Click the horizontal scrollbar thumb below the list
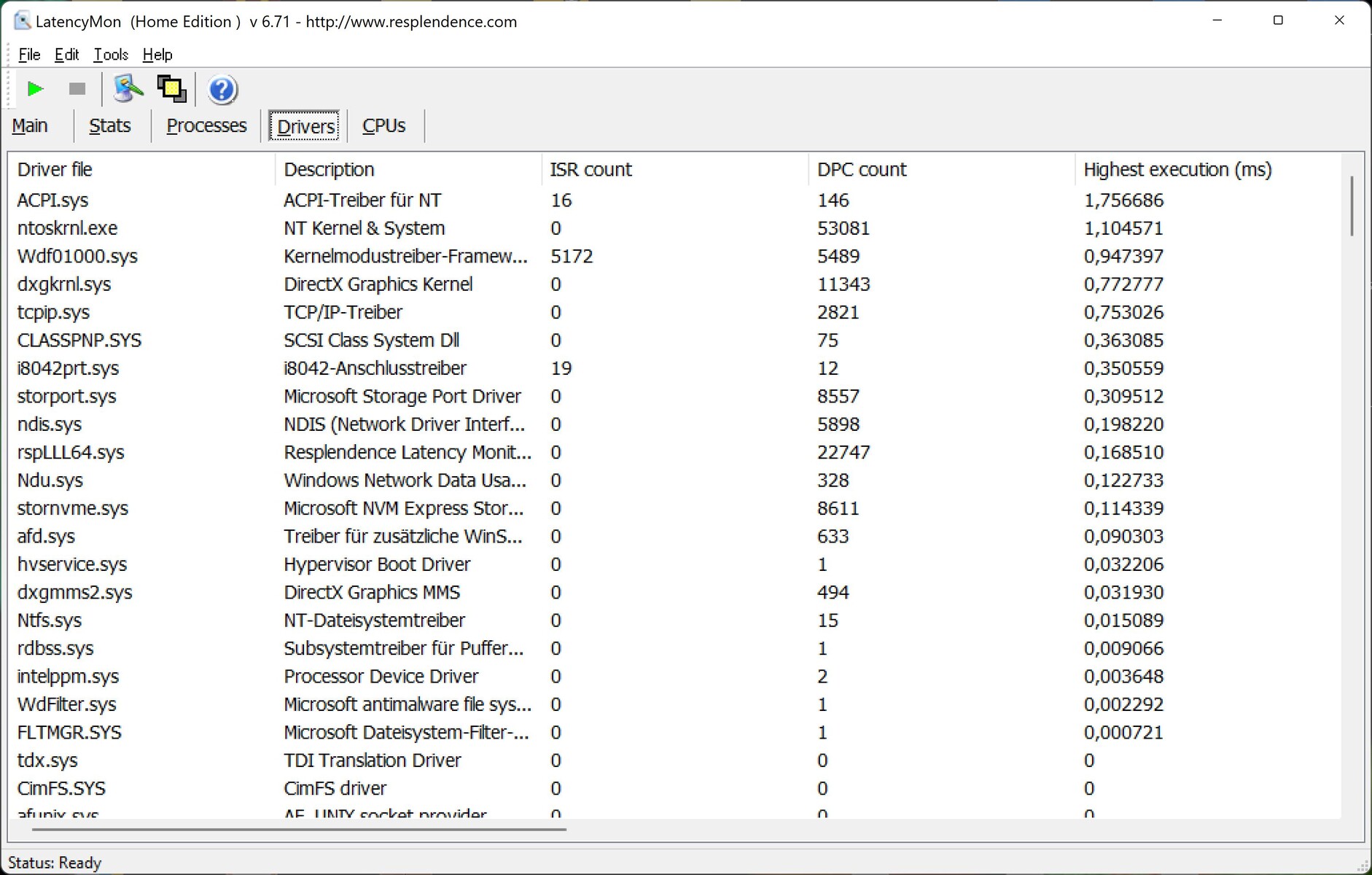 (x=299, y=829)
